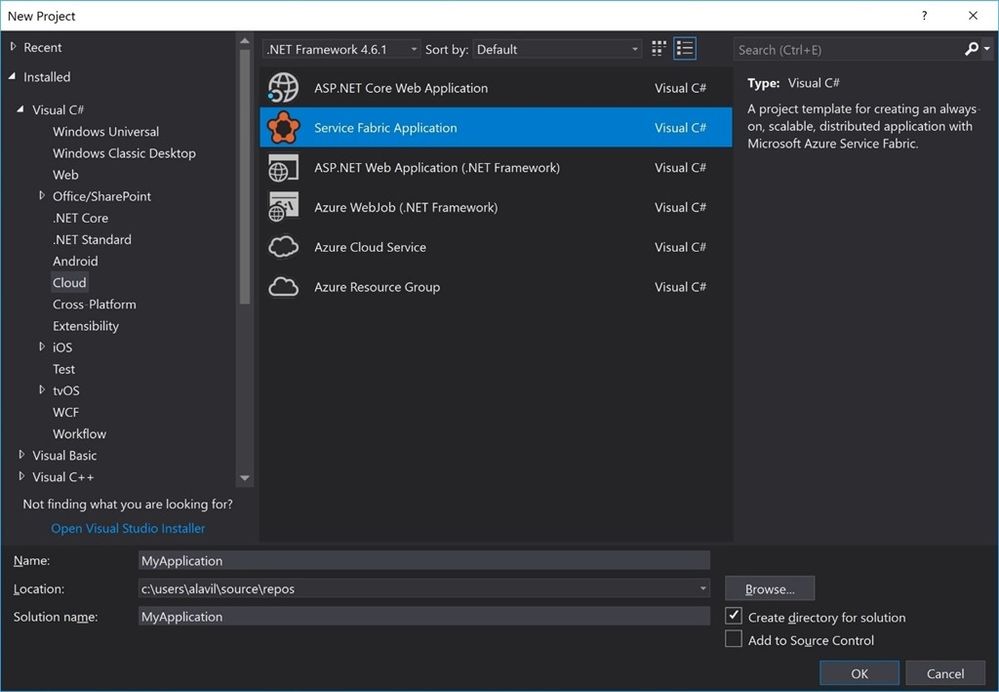Expand the iOS node

click(42, 347)
